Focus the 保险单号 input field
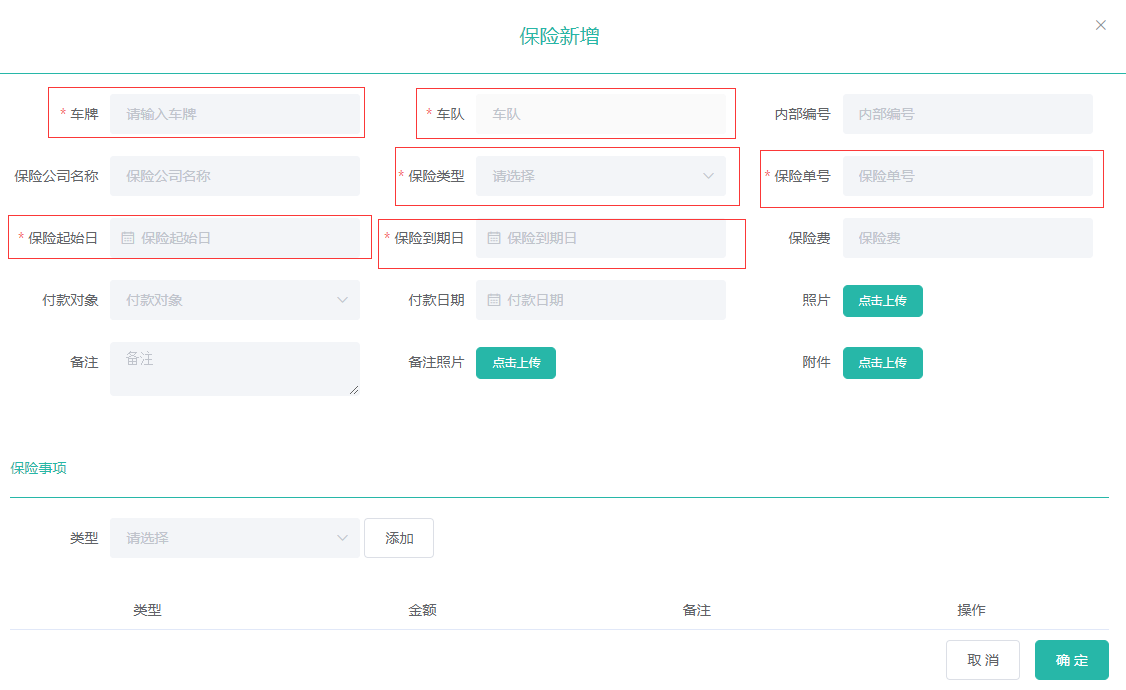Viewport: 1126px width, 690px height. click(x=967, y=176)
